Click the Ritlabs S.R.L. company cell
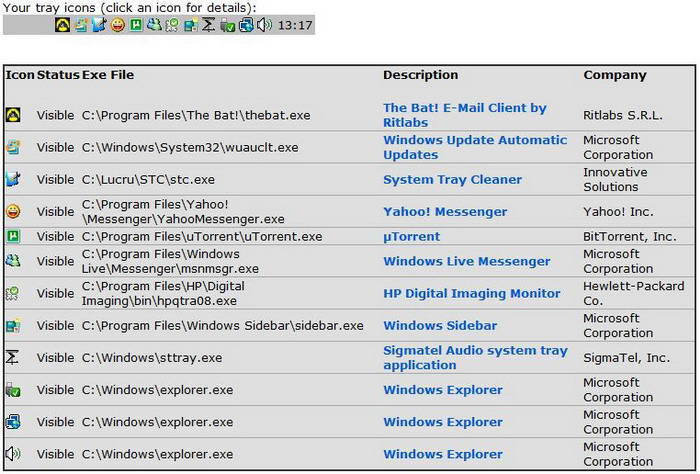700x474 pixels. click(x=623, y=115)
